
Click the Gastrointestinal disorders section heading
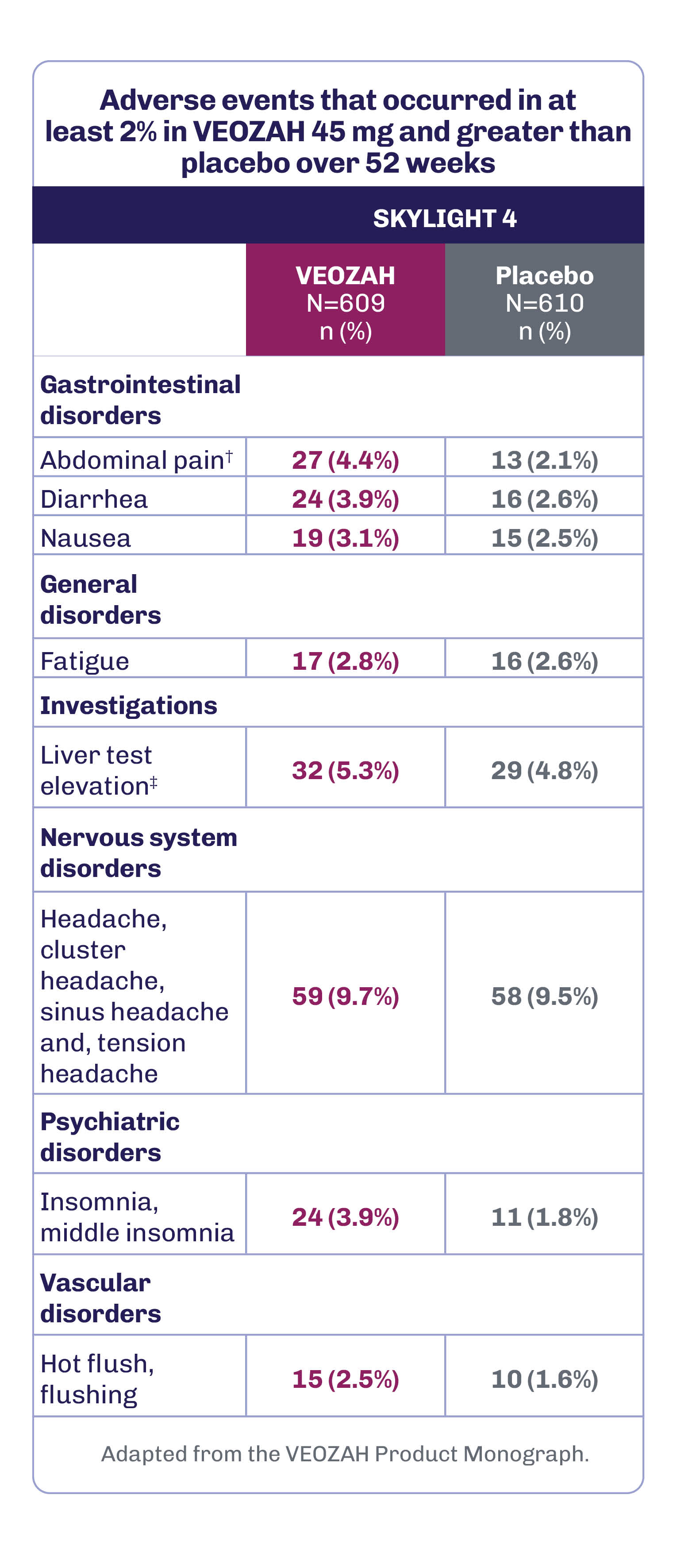coord(140,399)
